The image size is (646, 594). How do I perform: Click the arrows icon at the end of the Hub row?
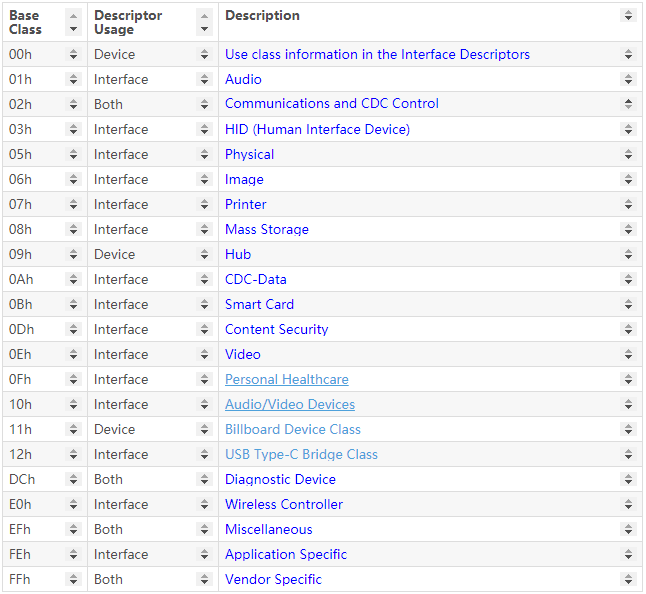coord(628,255)
